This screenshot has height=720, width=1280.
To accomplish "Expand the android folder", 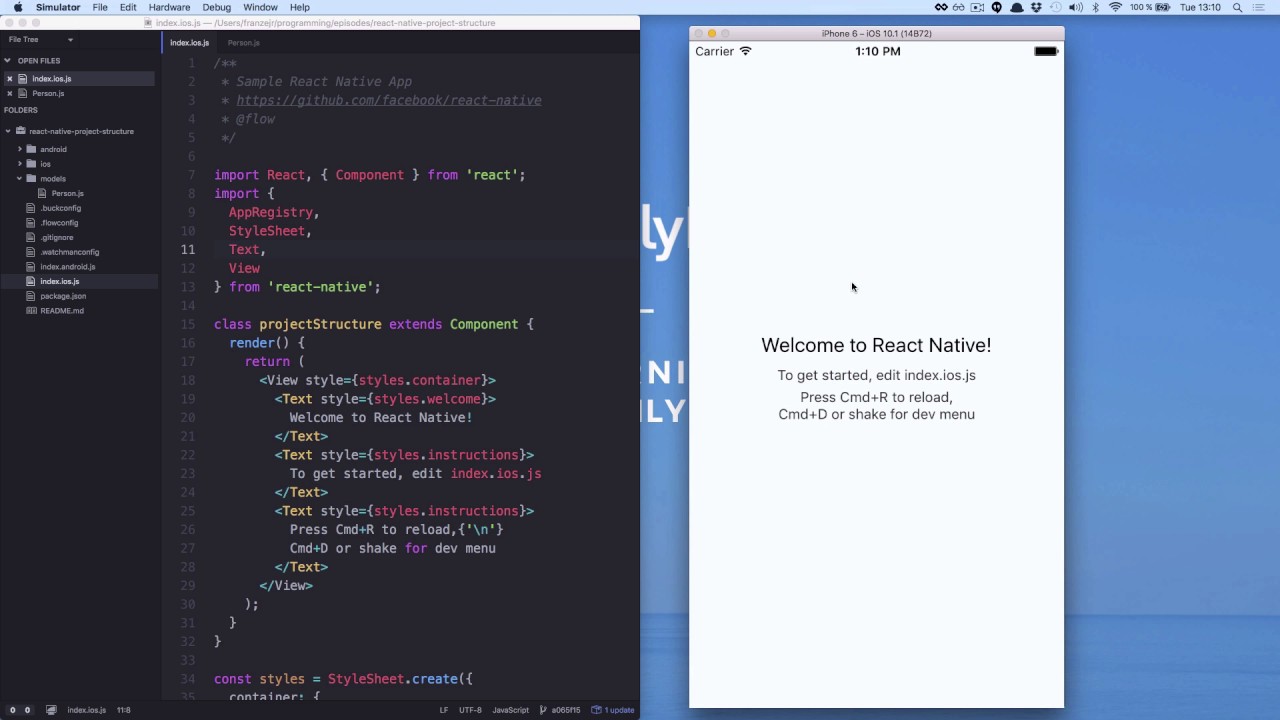I will pyautogui.click(x=20, y=149).
